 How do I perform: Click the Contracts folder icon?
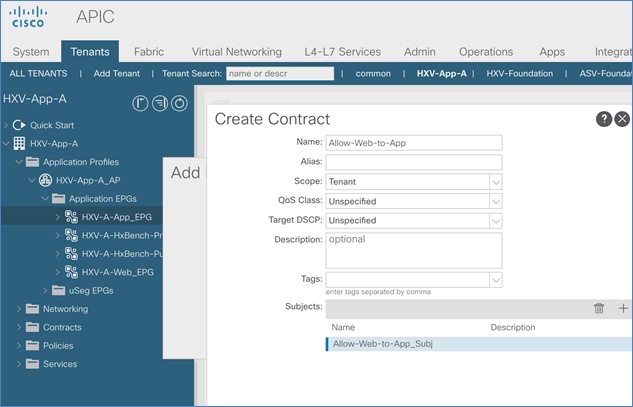[x=32, y=327]
